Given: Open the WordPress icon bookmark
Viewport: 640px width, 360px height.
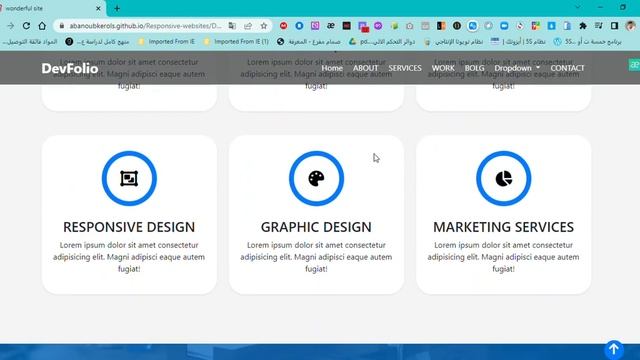Looking at the screenshot, I should coord(558,42).
